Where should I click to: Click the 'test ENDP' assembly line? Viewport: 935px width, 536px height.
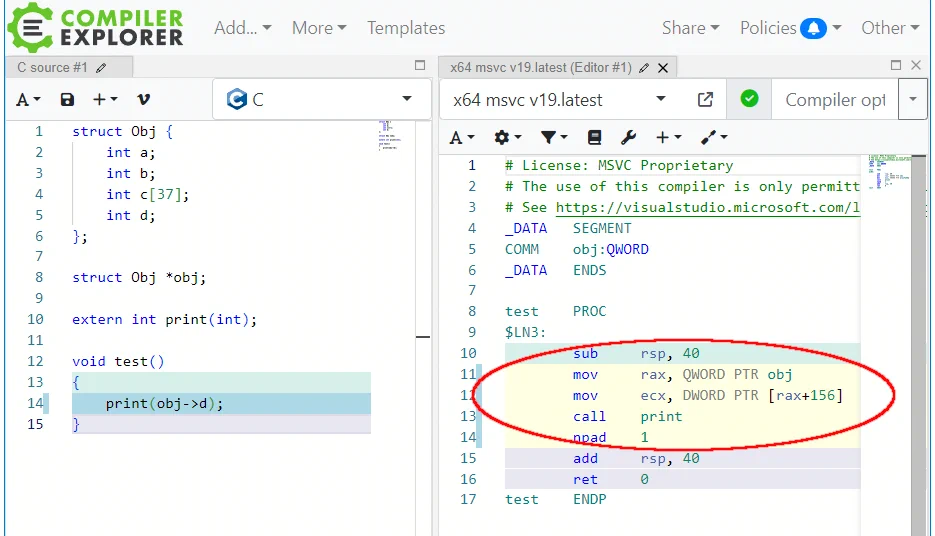pyautogui.click(x=556, y=500)
